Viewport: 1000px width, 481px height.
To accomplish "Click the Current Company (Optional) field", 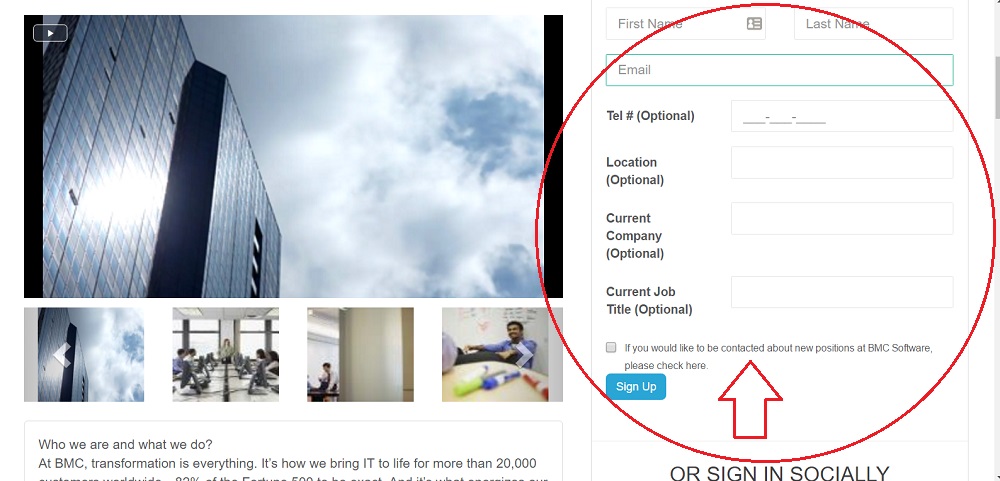I will click(842, 219).
